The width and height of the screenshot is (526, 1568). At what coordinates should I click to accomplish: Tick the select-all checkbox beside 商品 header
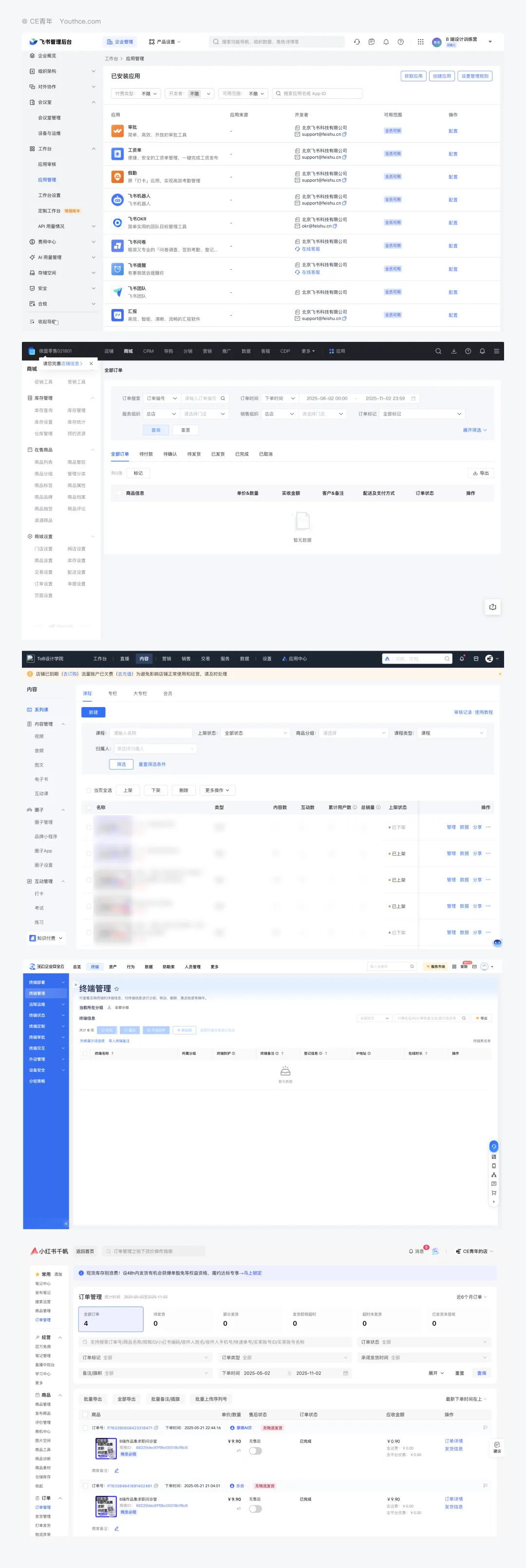tap(85, 1415)
